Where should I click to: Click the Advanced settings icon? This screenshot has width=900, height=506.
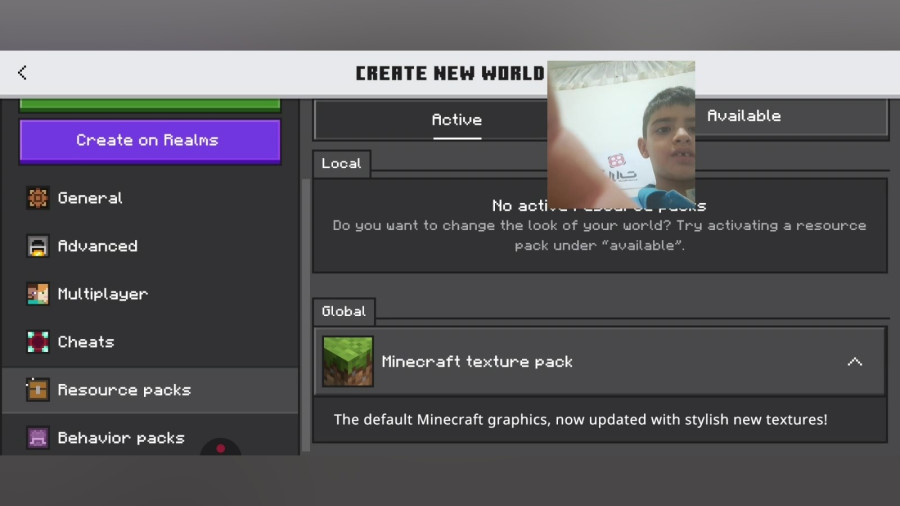(x=38, y=246)
